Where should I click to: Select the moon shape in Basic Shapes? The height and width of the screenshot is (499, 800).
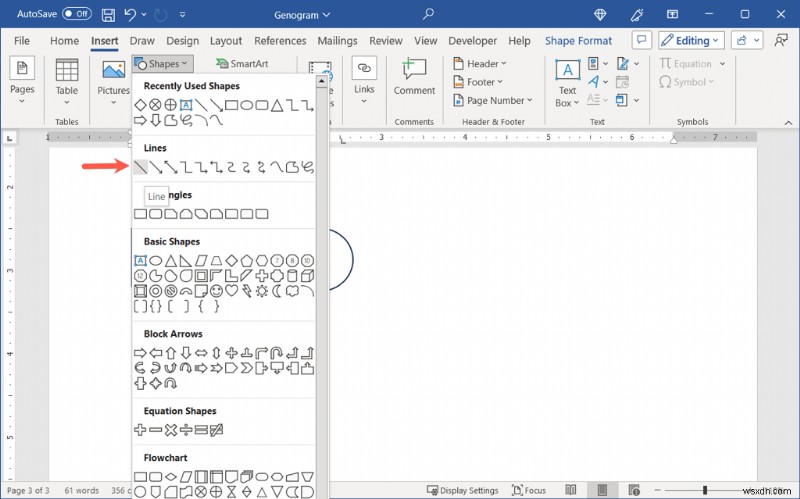click(x=277, y=291)
